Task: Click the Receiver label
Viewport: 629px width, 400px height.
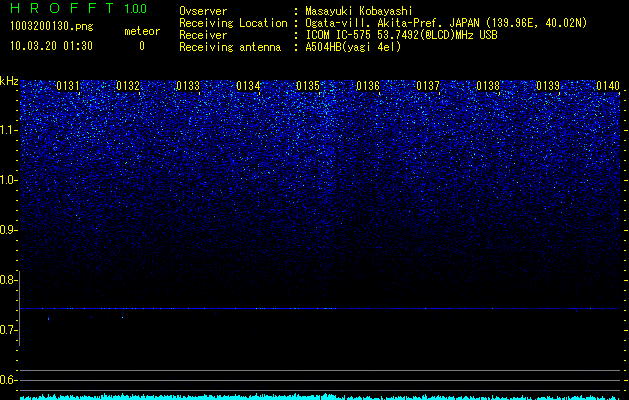Action: click(203, 35)
